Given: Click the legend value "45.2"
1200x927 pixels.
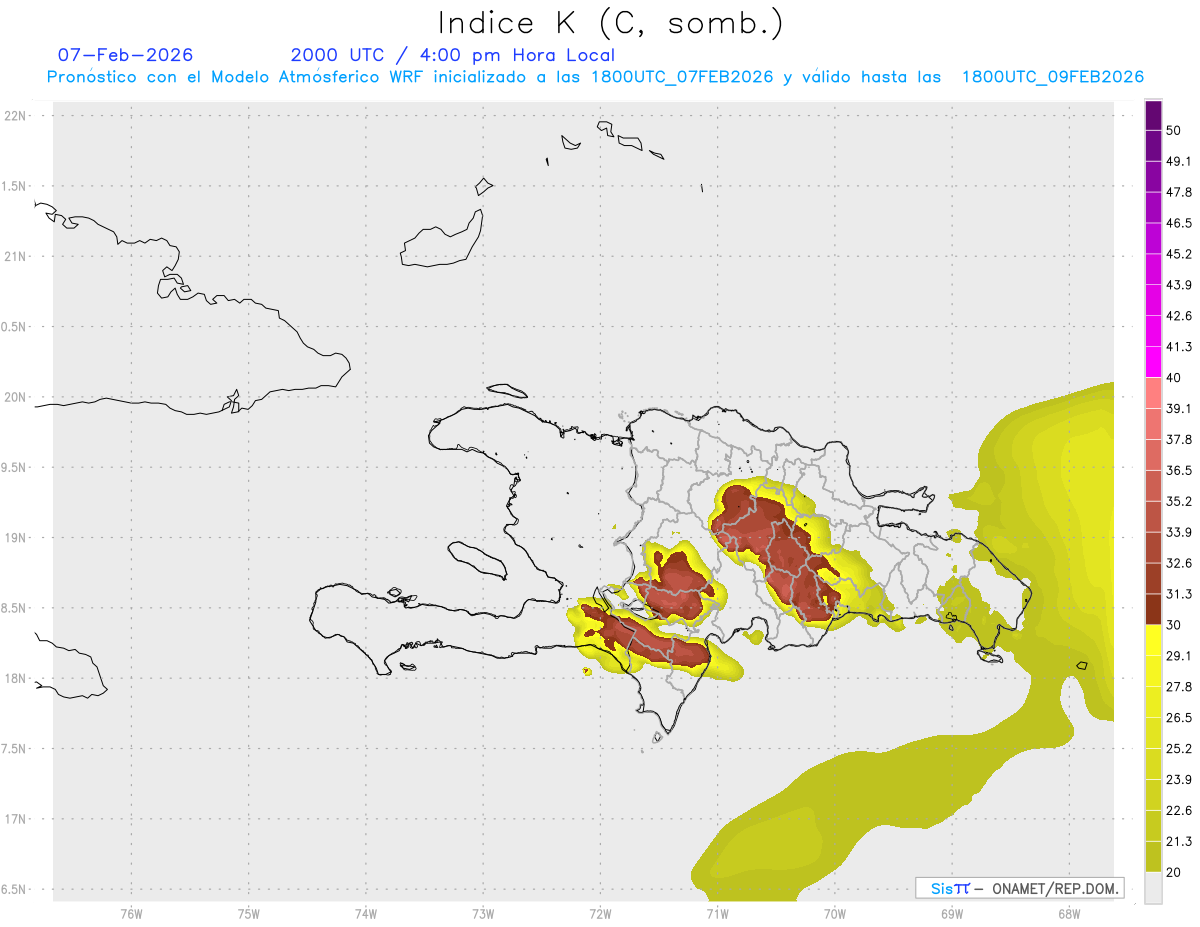Looking at the screenshot, I should click(x=1180, y=255).
